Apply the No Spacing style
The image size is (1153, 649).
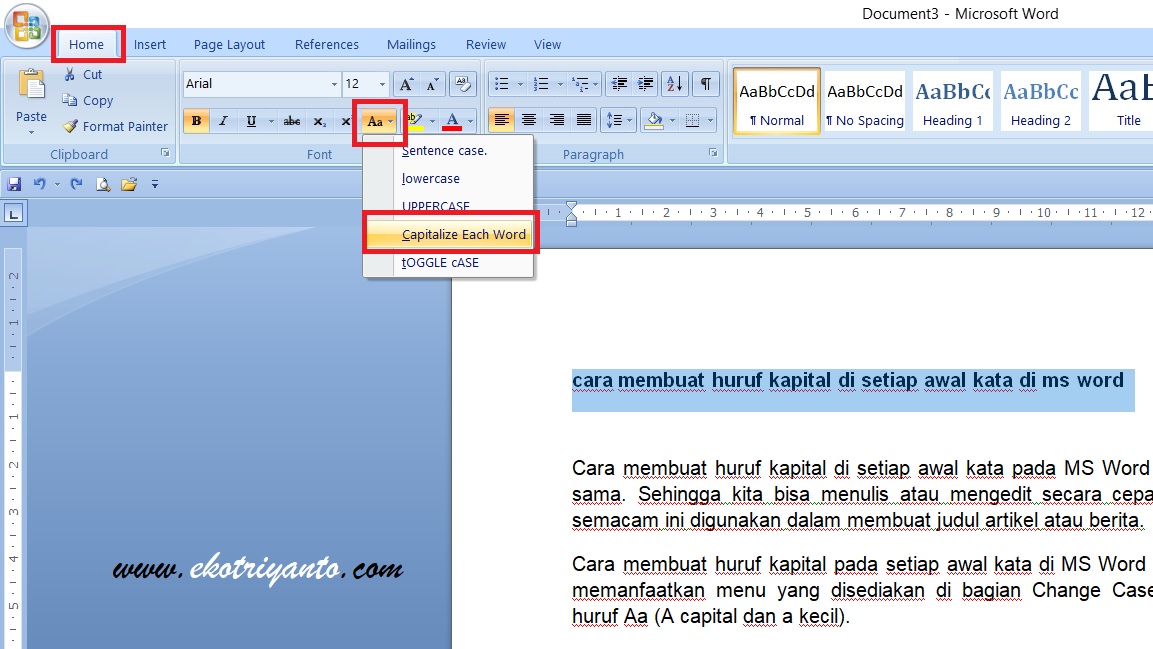[x=865, y=102]
